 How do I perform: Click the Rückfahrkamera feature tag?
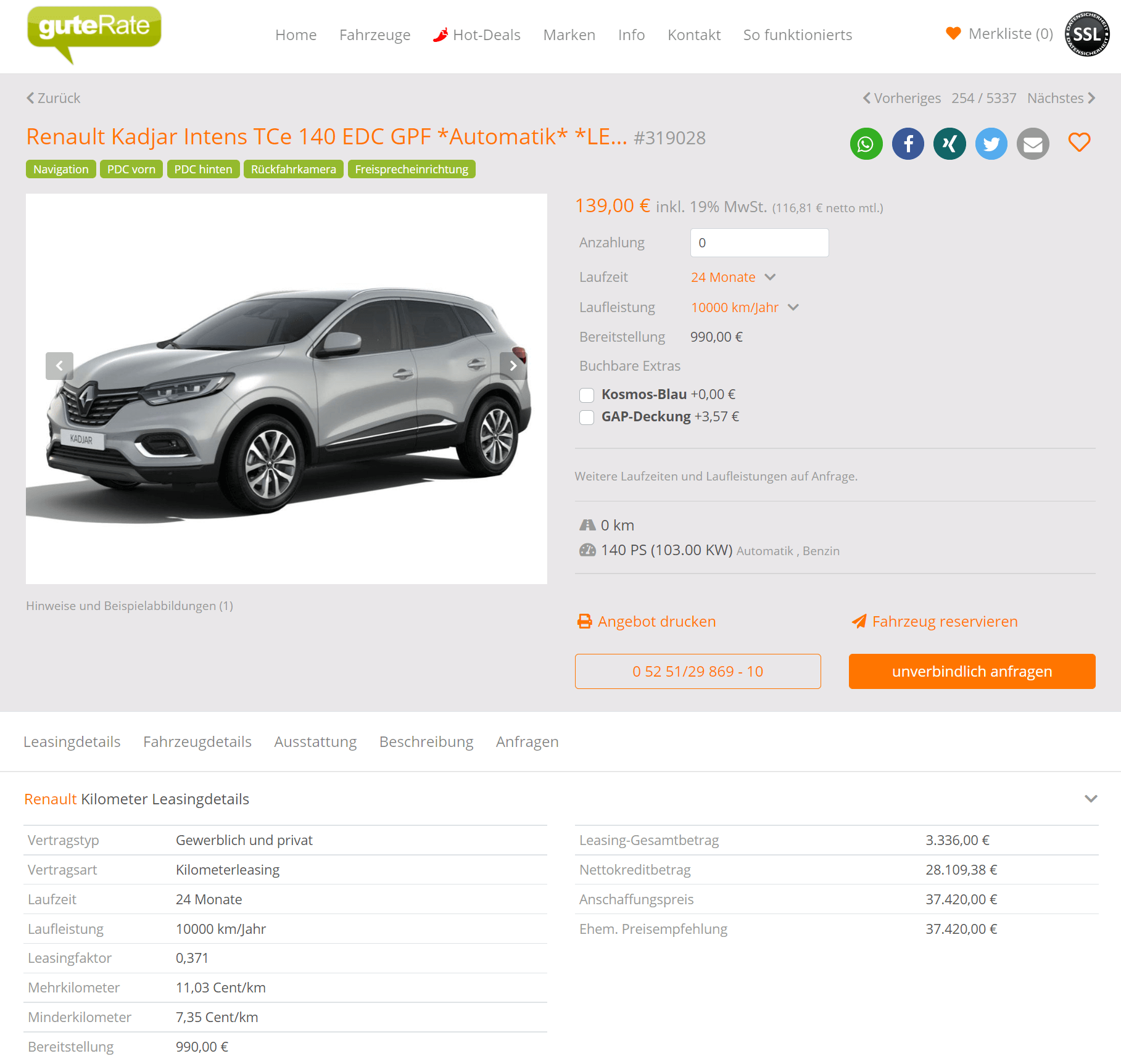(x=294, y=169)
